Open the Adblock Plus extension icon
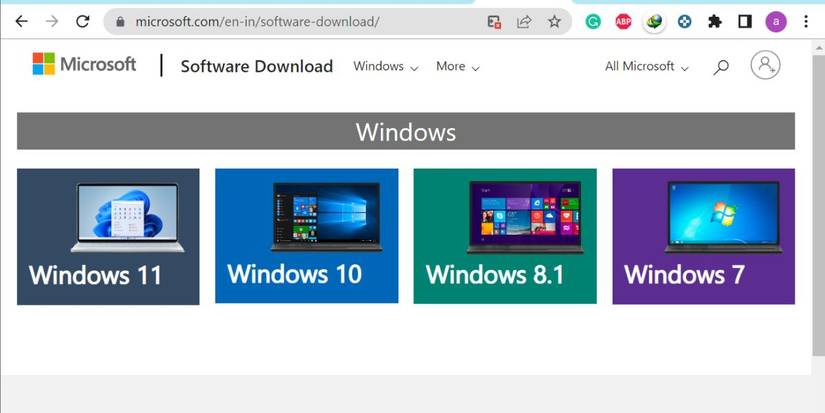Screen dimensions: 825x413 point(623,22)
